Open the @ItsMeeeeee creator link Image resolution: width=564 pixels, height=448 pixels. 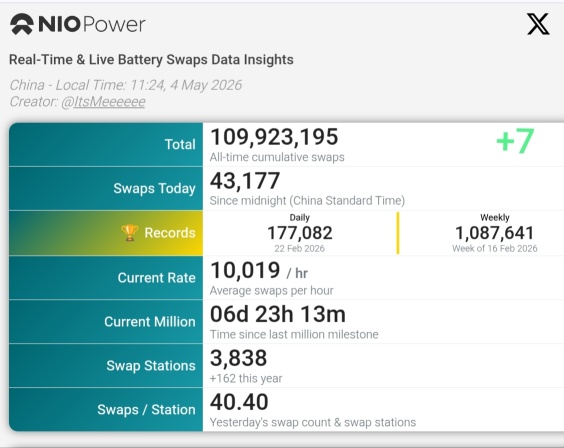[103, 102]
